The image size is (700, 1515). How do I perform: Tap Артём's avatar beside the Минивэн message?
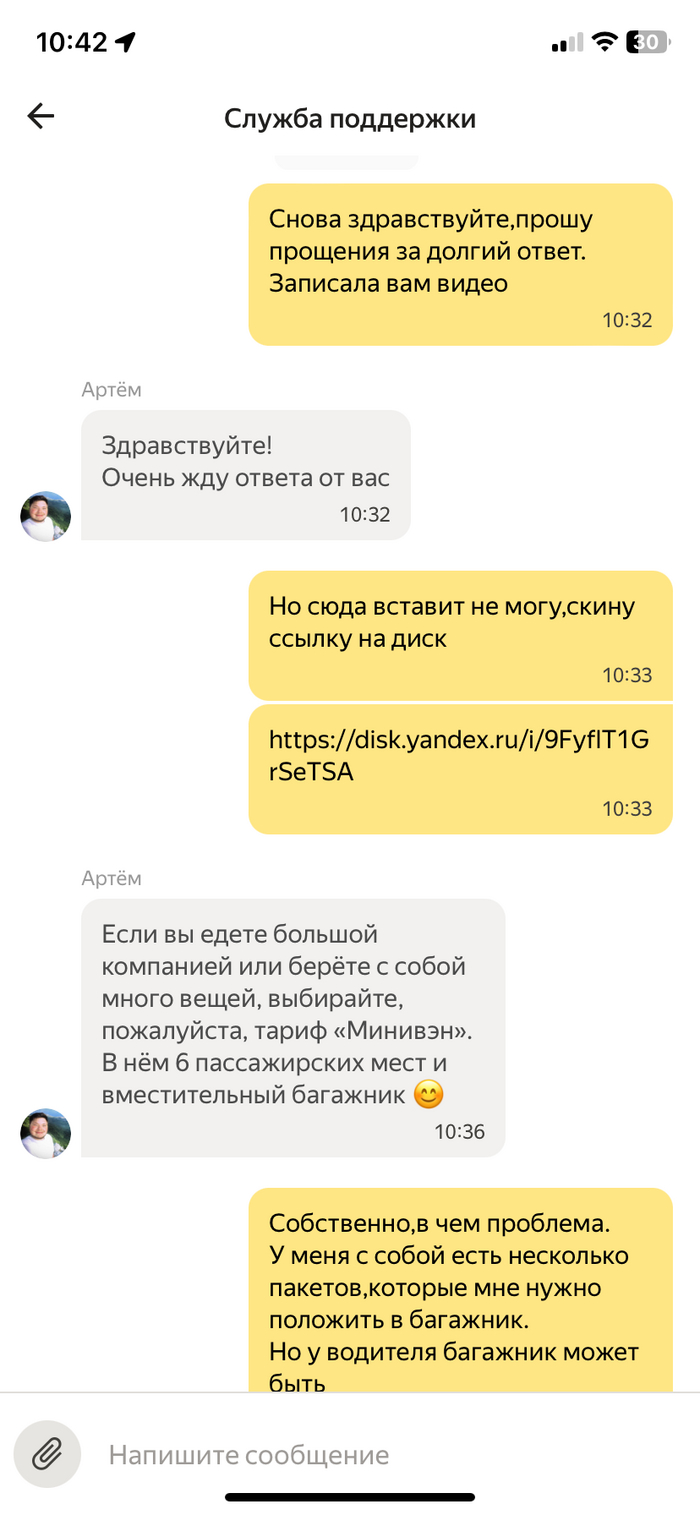click(x=46, y=1133)
